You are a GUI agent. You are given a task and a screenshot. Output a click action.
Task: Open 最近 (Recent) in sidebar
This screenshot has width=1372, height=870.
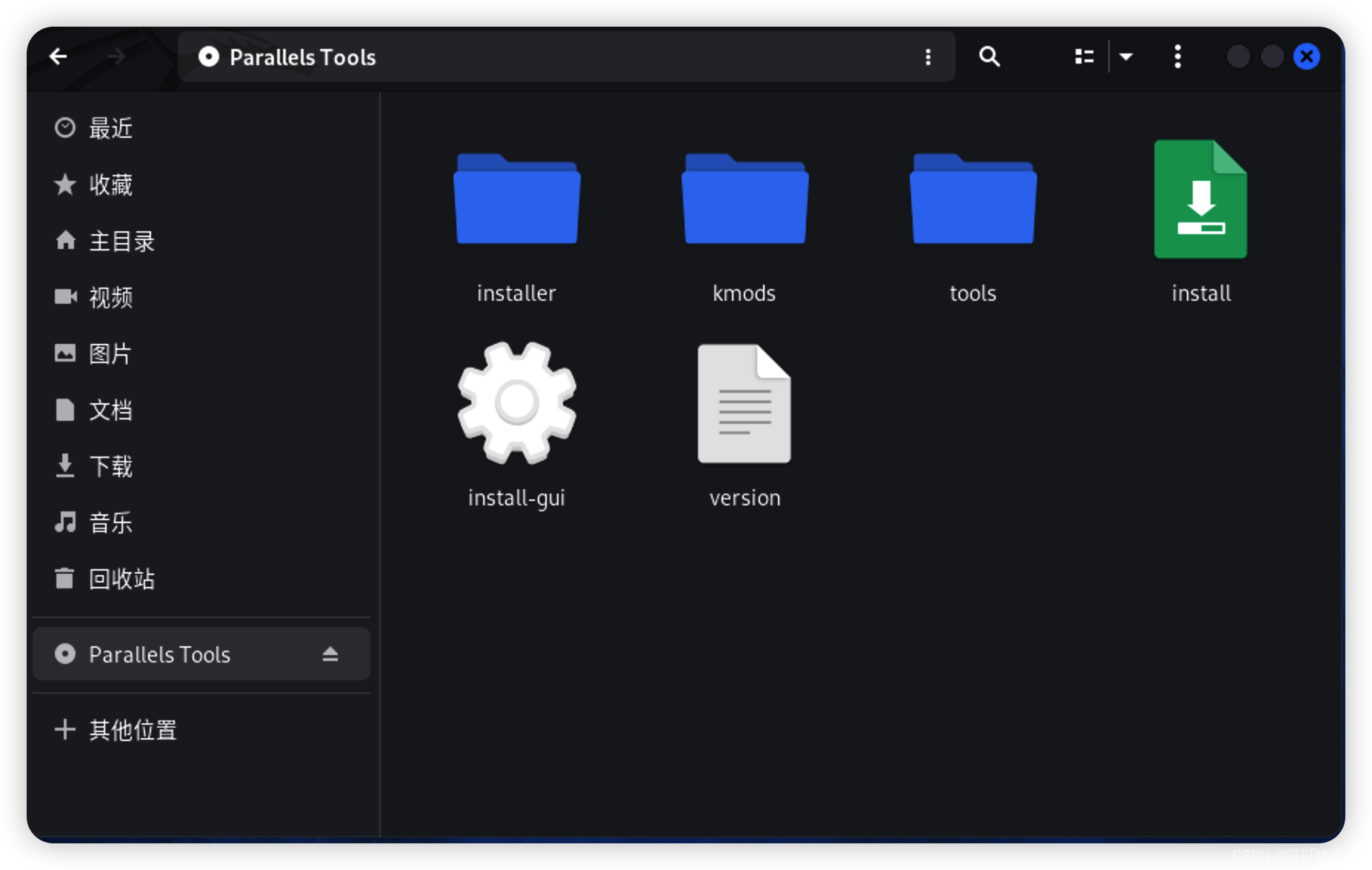[200, 128]
